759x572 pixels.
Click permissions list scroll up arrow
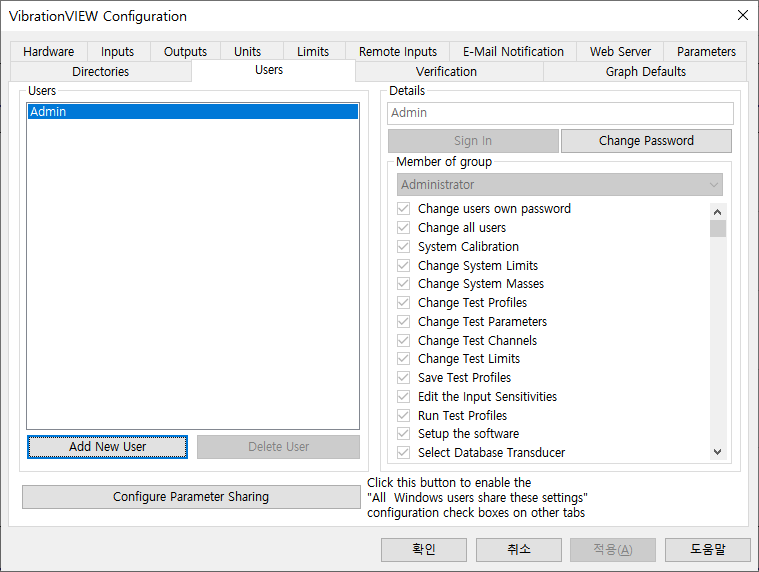(718, 212)
